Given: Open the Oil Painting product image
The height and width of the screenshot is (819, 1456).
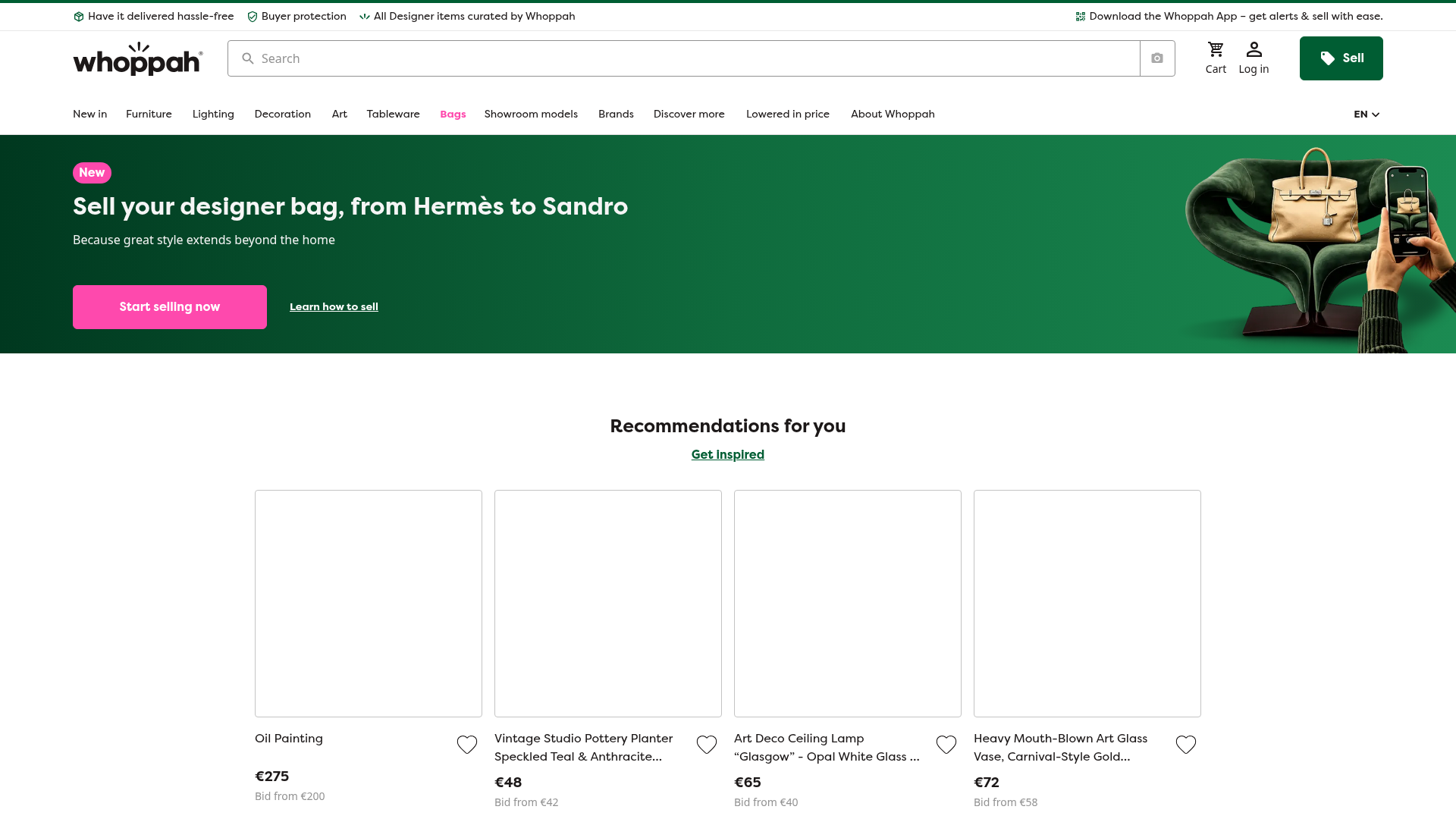Looking at the screenshot, I should pyautogui.click(x=369, y=604).
